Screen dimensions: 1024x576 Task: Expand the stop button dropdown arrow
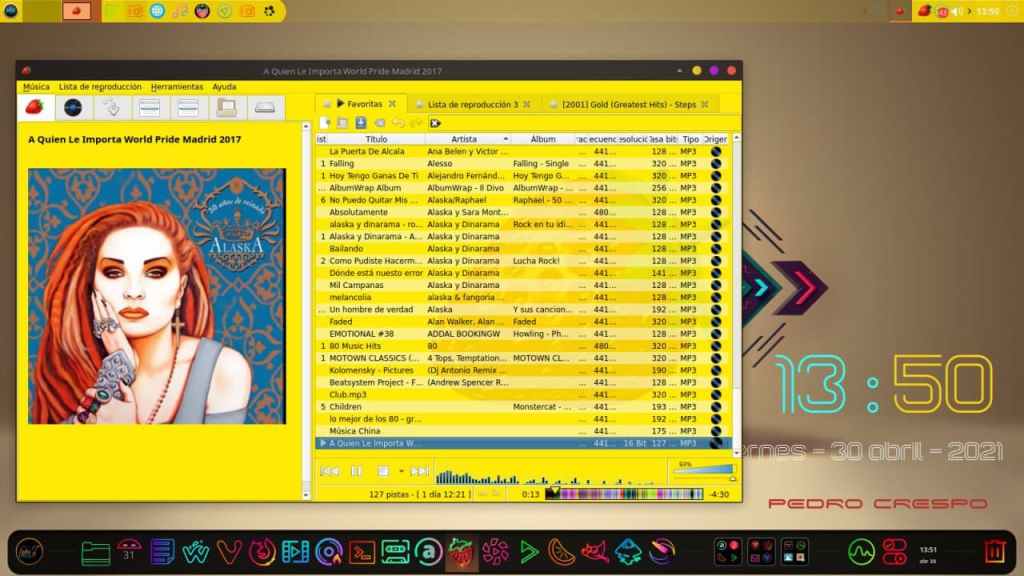(401, 471)
